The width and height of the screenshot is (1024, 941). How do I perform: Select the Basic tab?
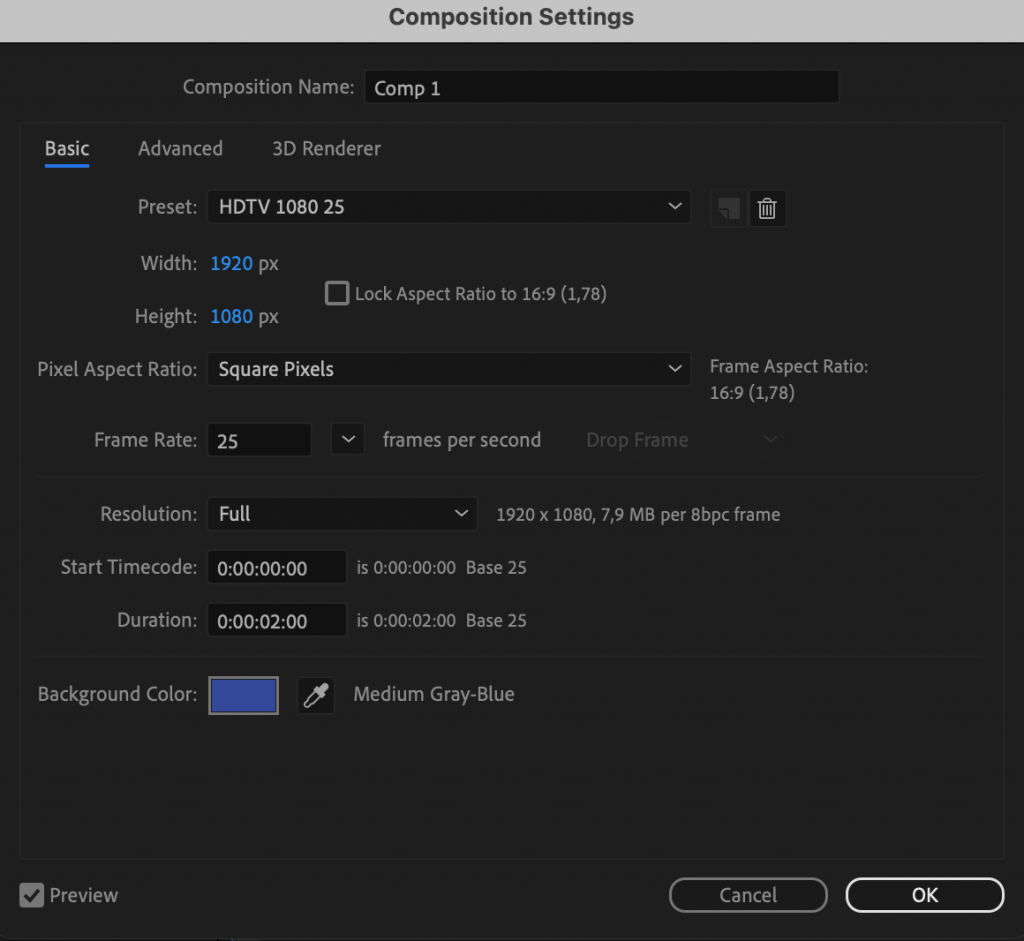tap(66, 148)
